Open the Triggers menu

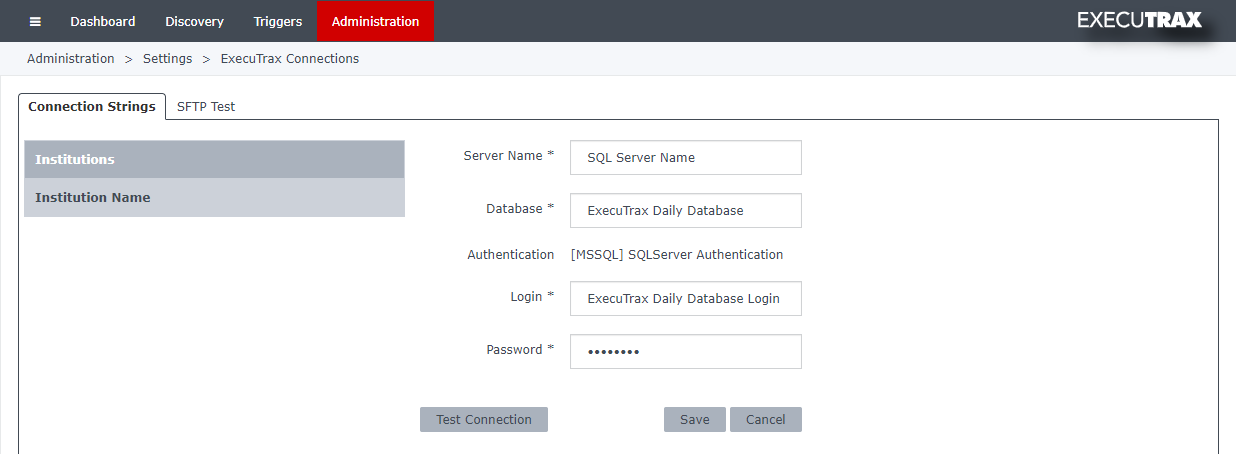tap(278, 21)
